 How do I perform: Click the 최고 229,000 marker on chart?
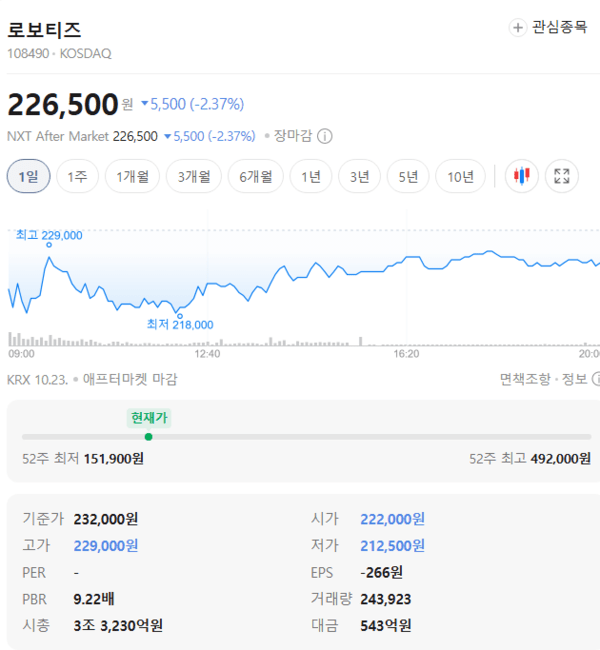tap(49, 245)
